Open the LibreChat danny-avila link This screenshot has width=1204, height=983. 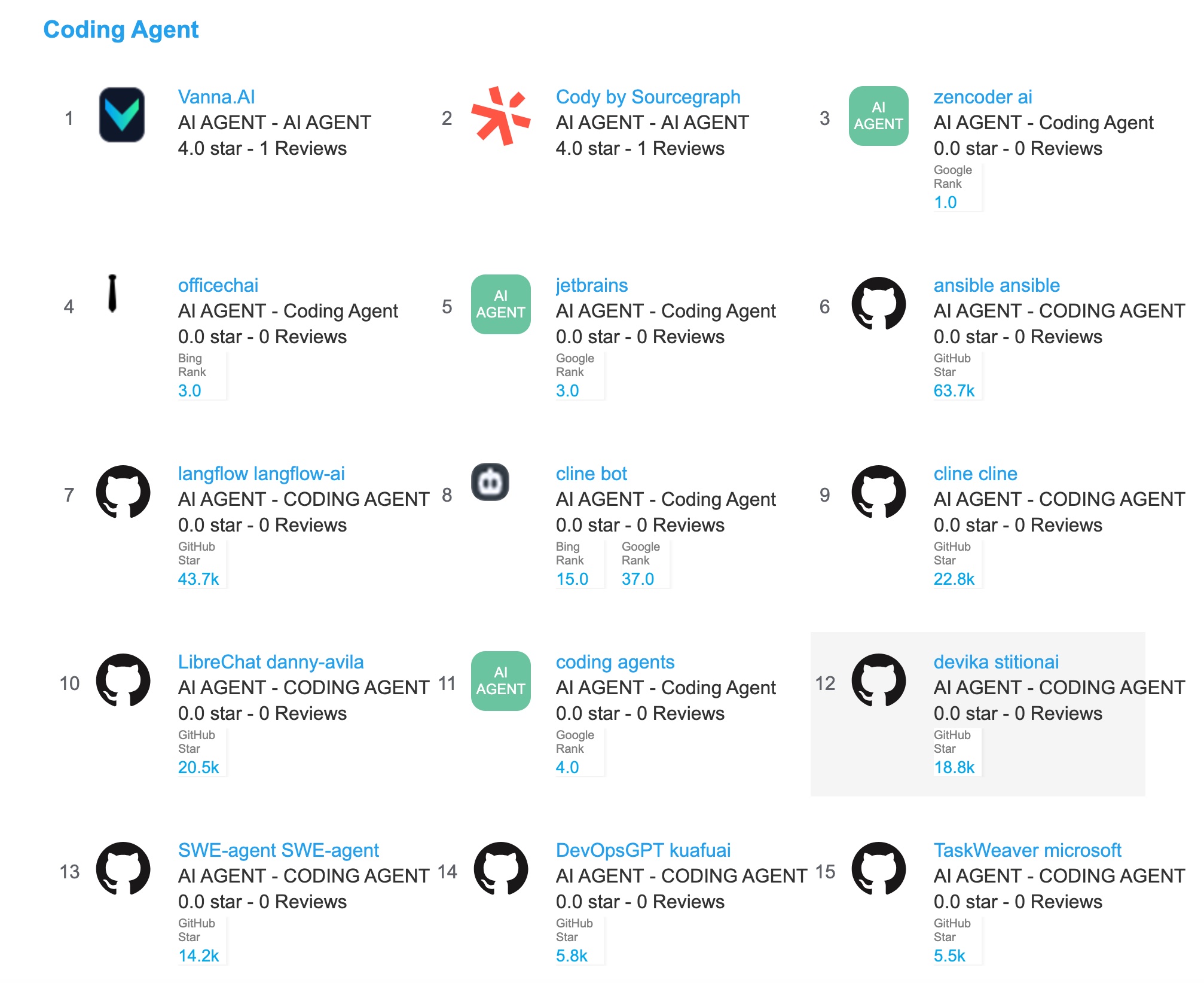(x=271, y=662)
